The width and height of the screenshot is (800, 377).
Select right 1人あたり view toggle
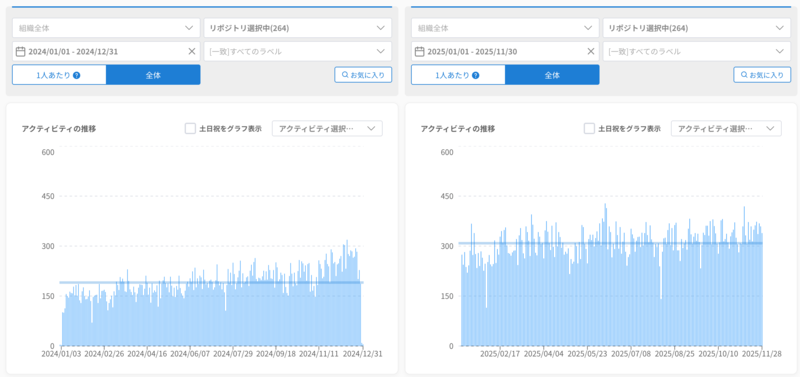tap(458, 75)
